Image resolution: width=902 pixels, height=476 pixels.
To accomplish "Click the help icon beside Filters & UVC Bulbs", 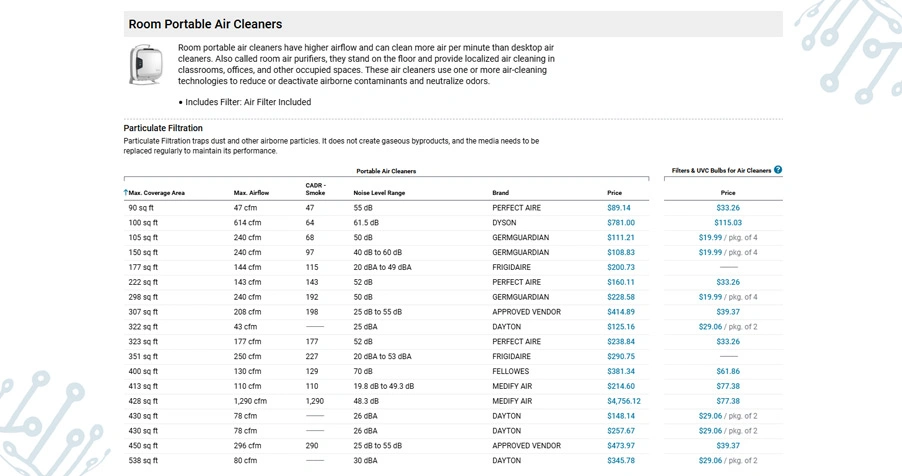I will 778,170.
